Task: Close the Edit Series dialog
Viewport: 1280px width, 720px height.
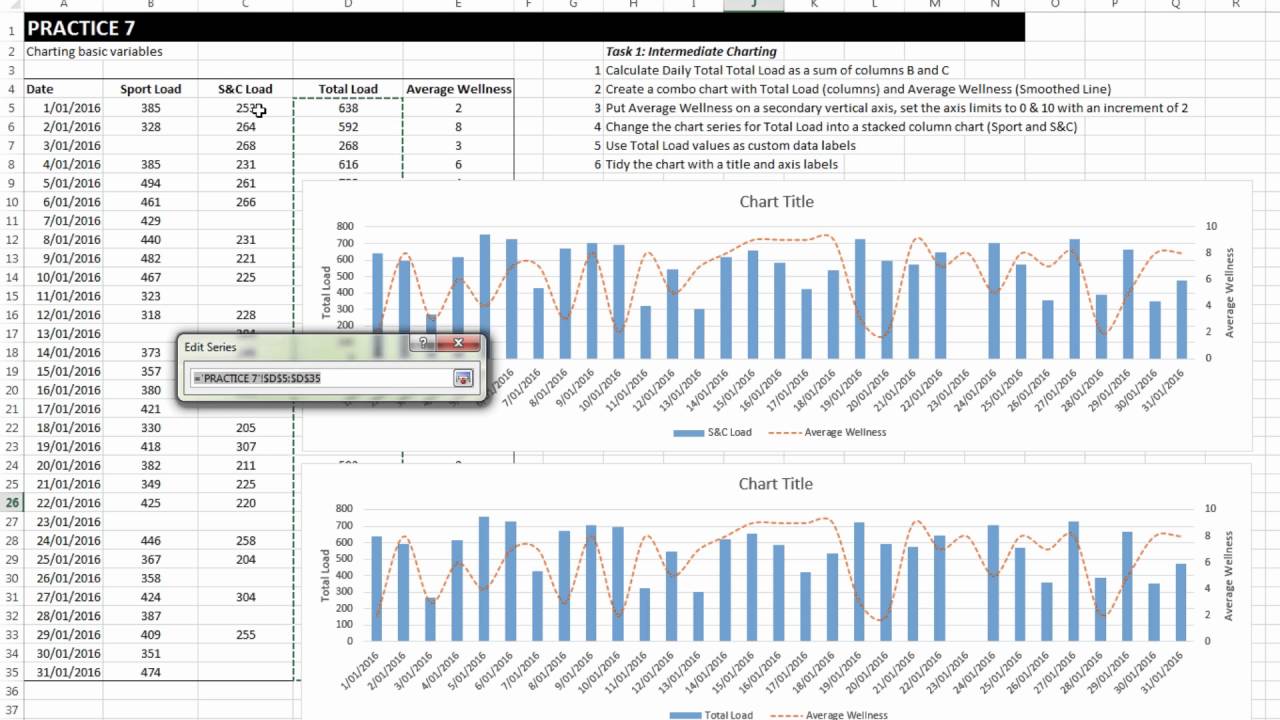Action: (459, 343)
